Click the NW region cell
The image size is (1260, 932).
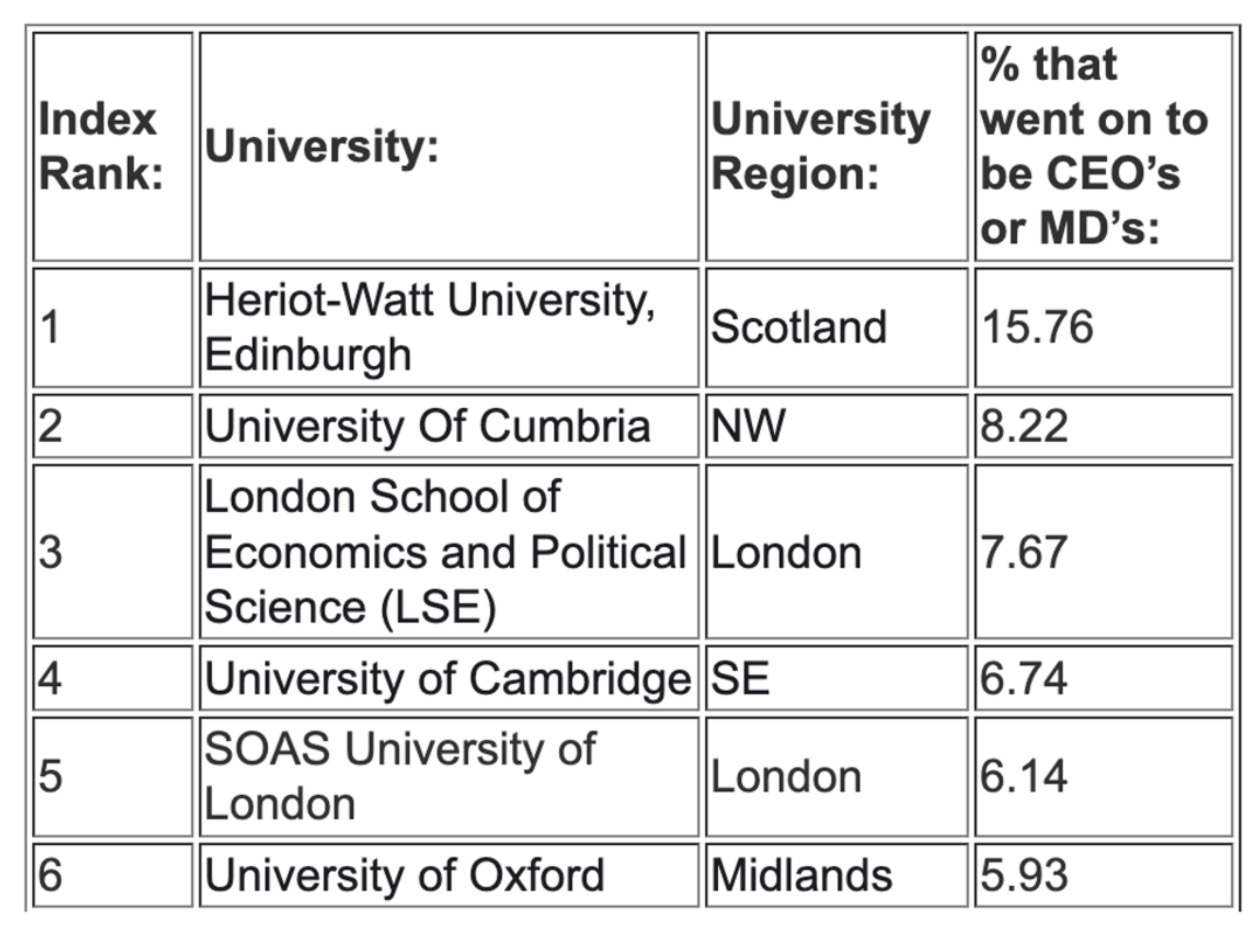point(837,426)
